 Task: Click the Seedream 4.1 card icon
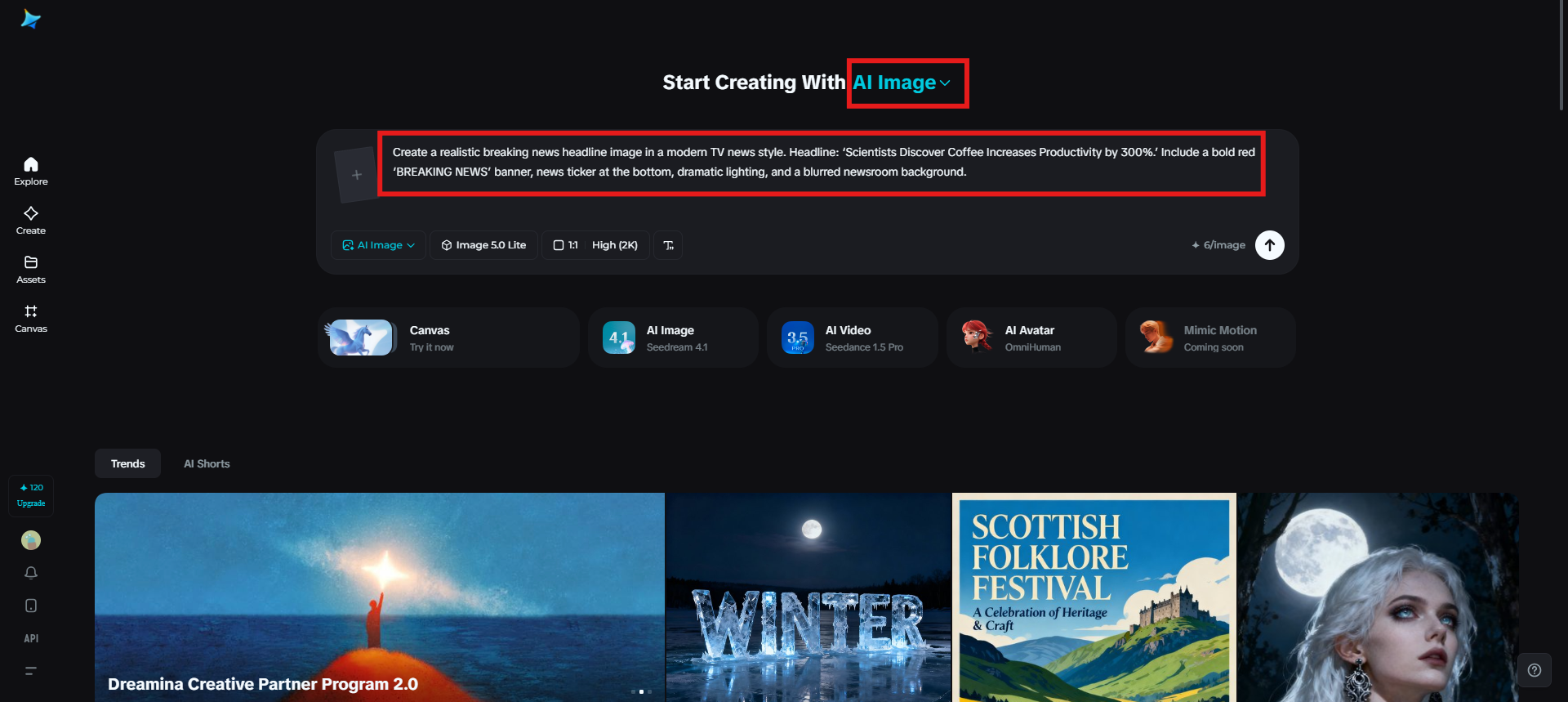click(619, 338)
